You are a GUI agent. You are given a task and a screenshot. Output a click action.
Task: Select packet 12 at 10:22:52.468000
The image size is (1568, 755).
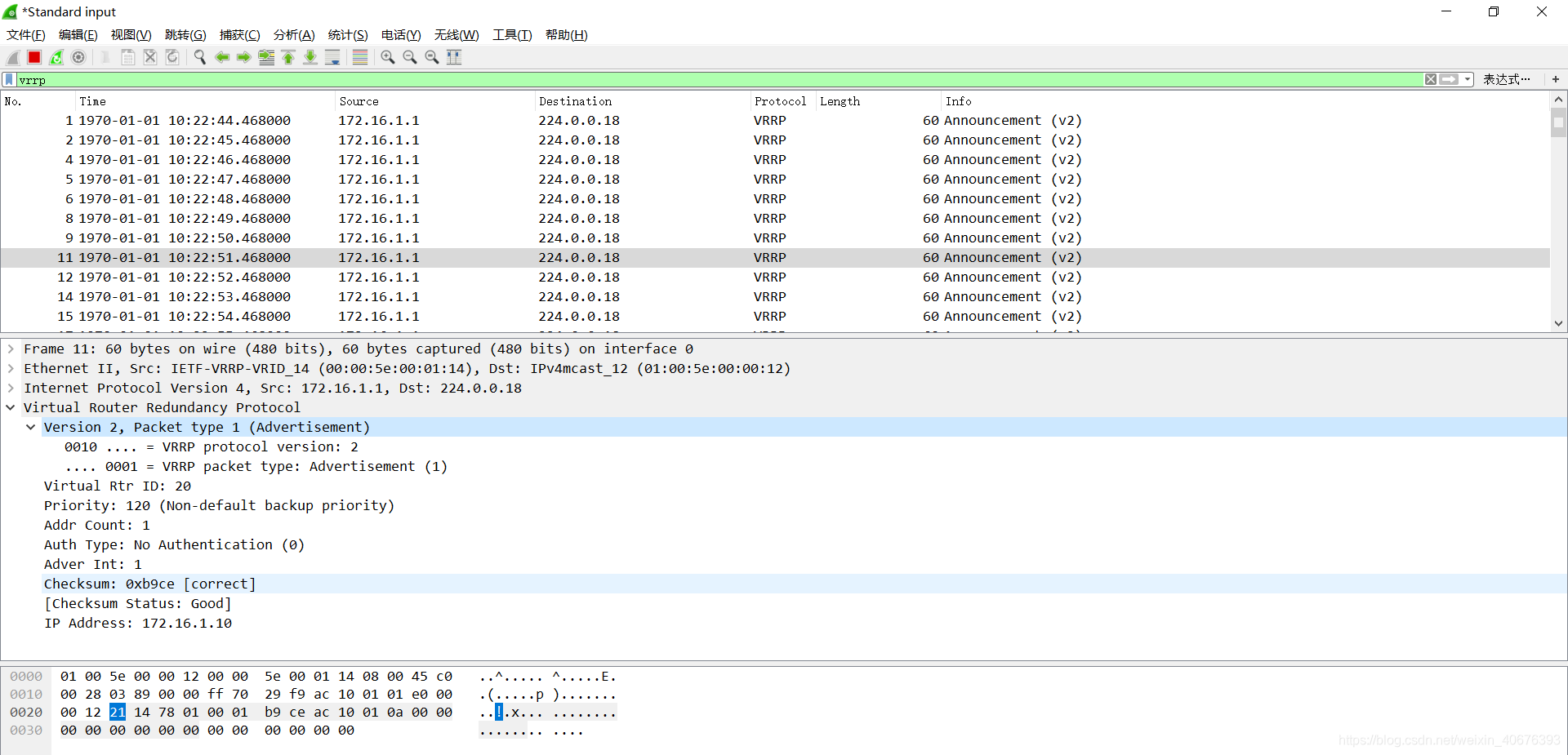tap(775, 277)
